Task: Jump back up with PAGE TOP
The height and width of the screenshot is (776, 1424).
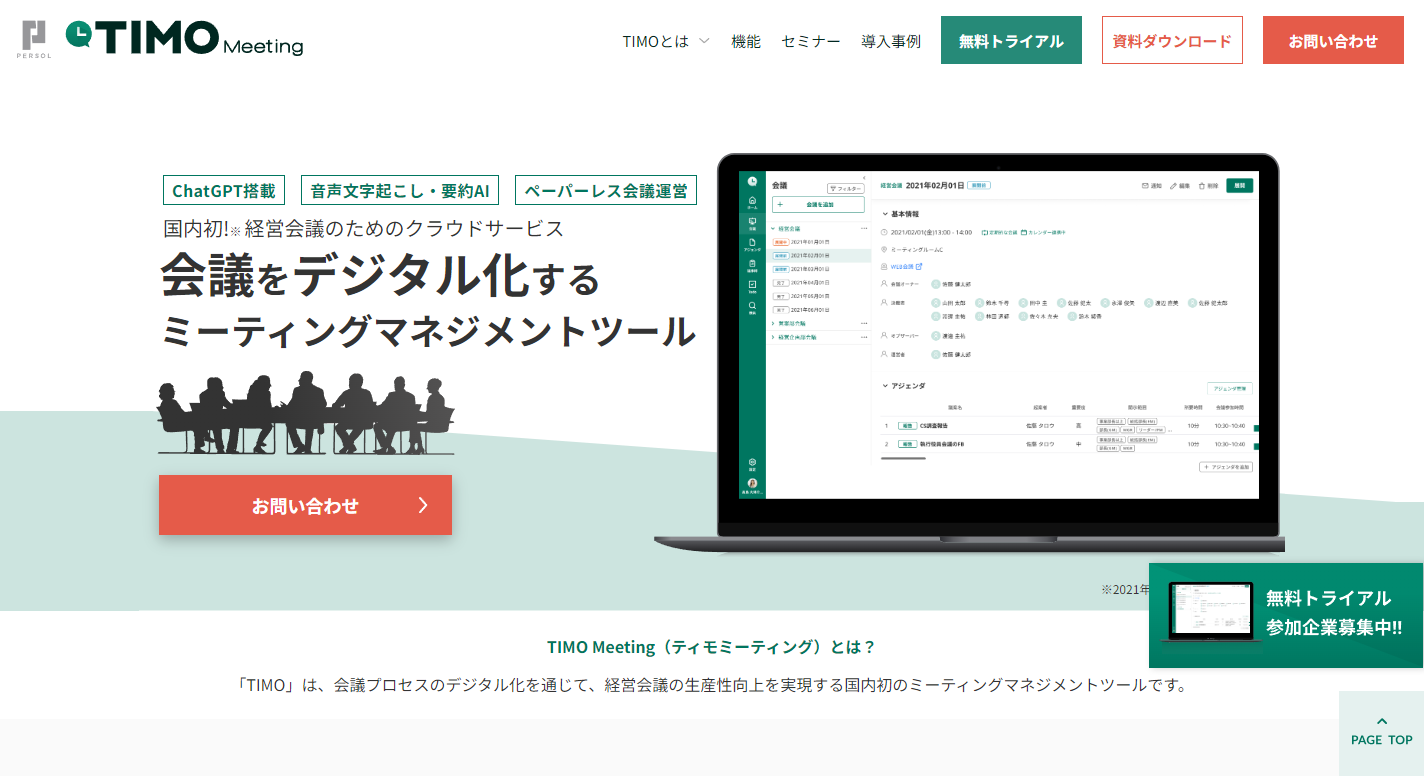Action: tap(1381, 732)
